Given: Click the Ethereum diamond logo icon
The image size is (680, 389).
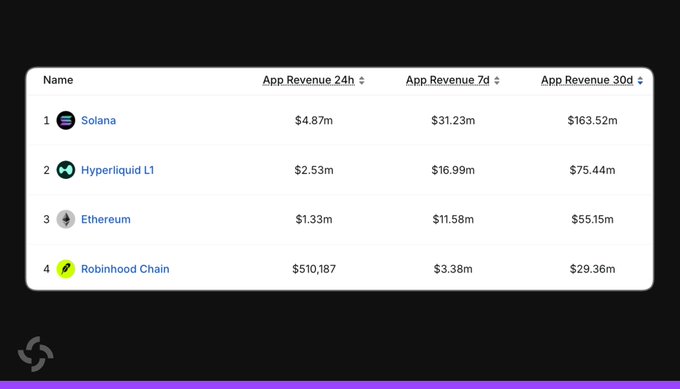Looking at the screenshot, I should (66, 219).
